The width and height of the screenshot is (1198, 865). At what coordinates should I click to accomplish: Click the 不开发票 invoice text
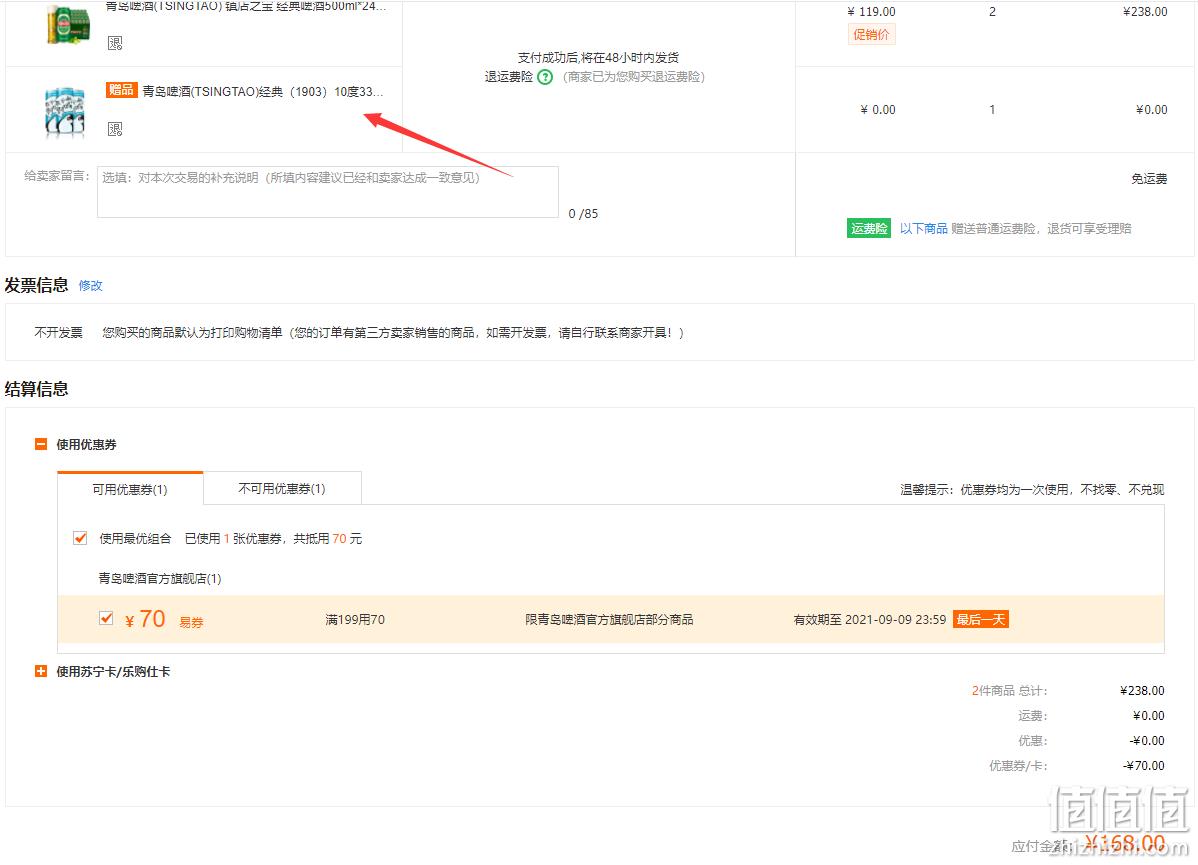point(58,332)
